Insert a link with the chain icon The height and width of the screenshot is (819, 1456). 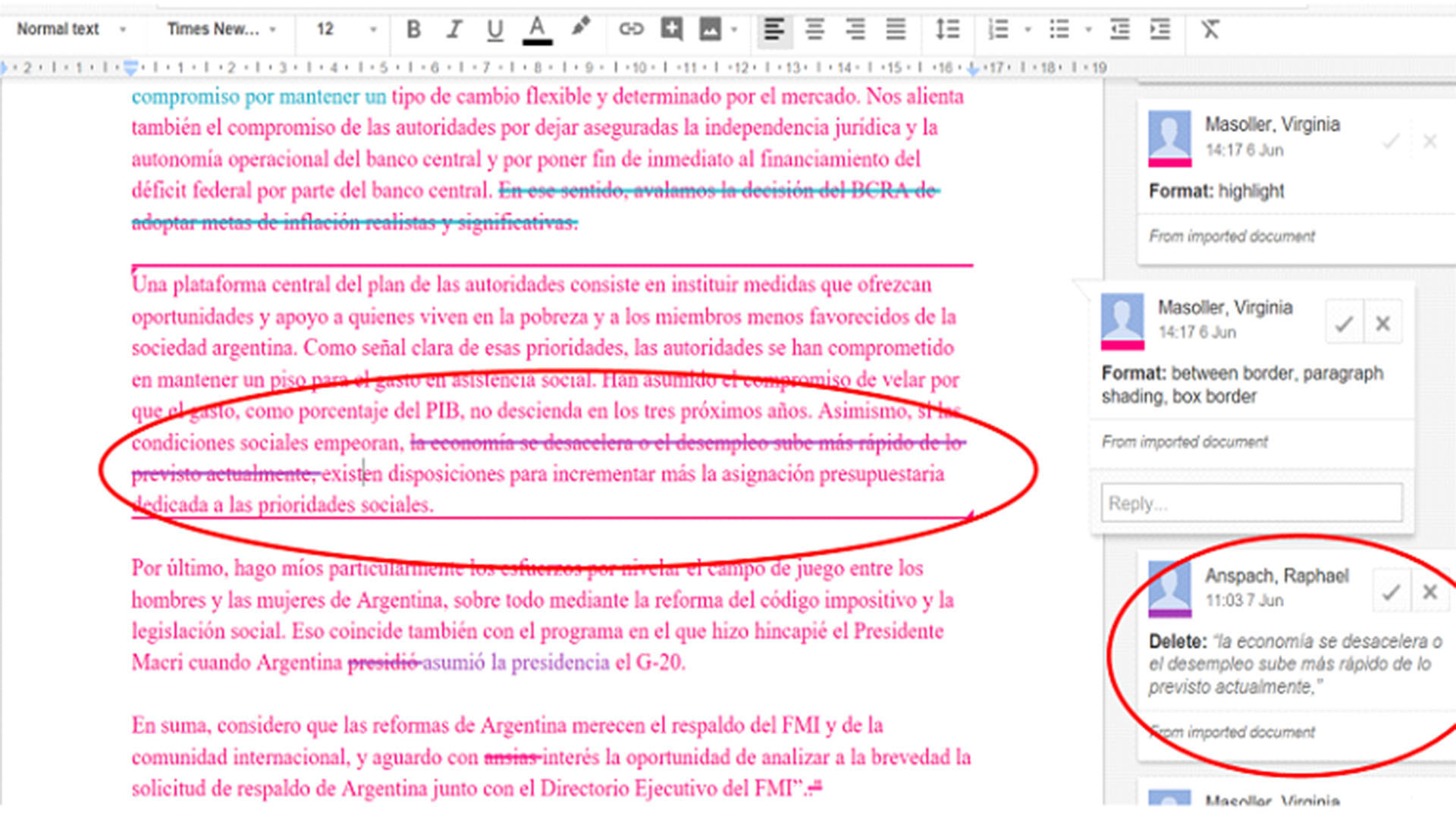(x=631, y=30)
